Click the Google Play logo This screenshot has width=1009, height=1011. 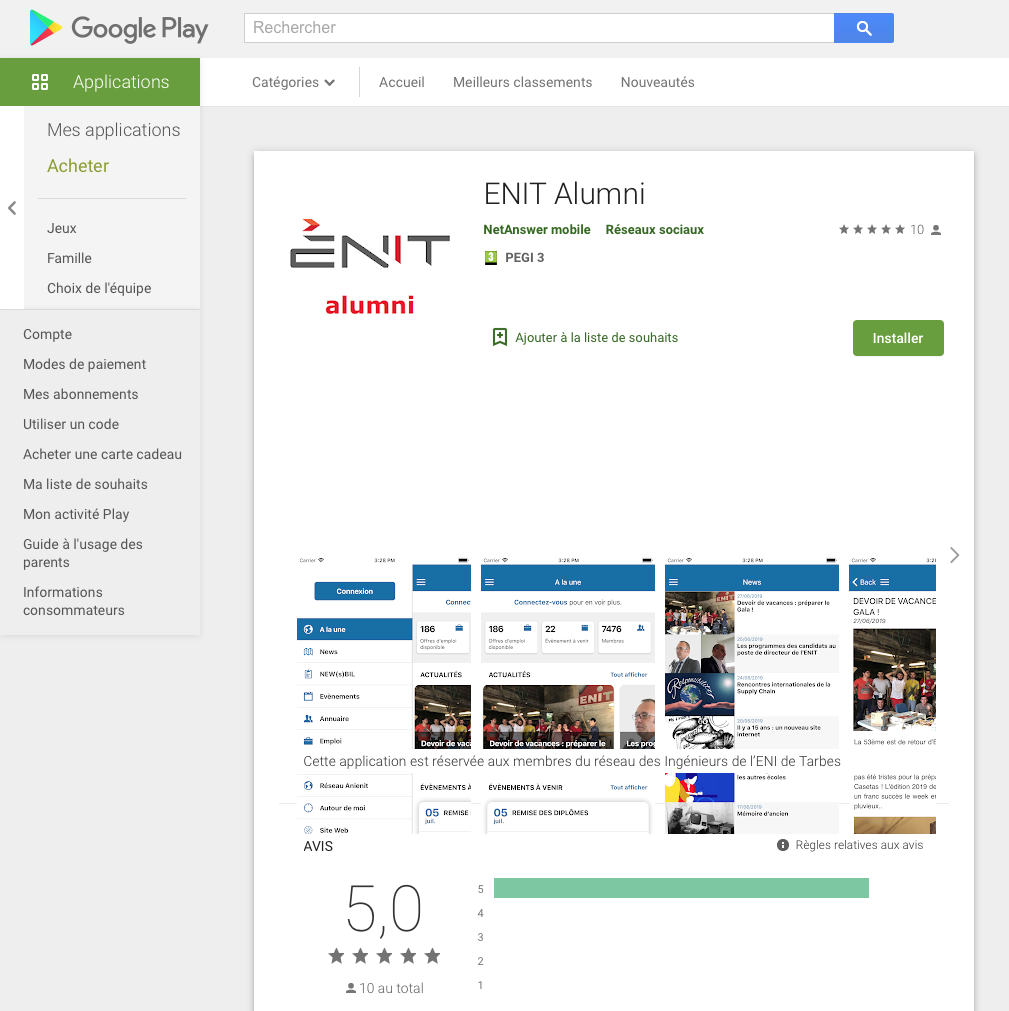coord(119,28)
